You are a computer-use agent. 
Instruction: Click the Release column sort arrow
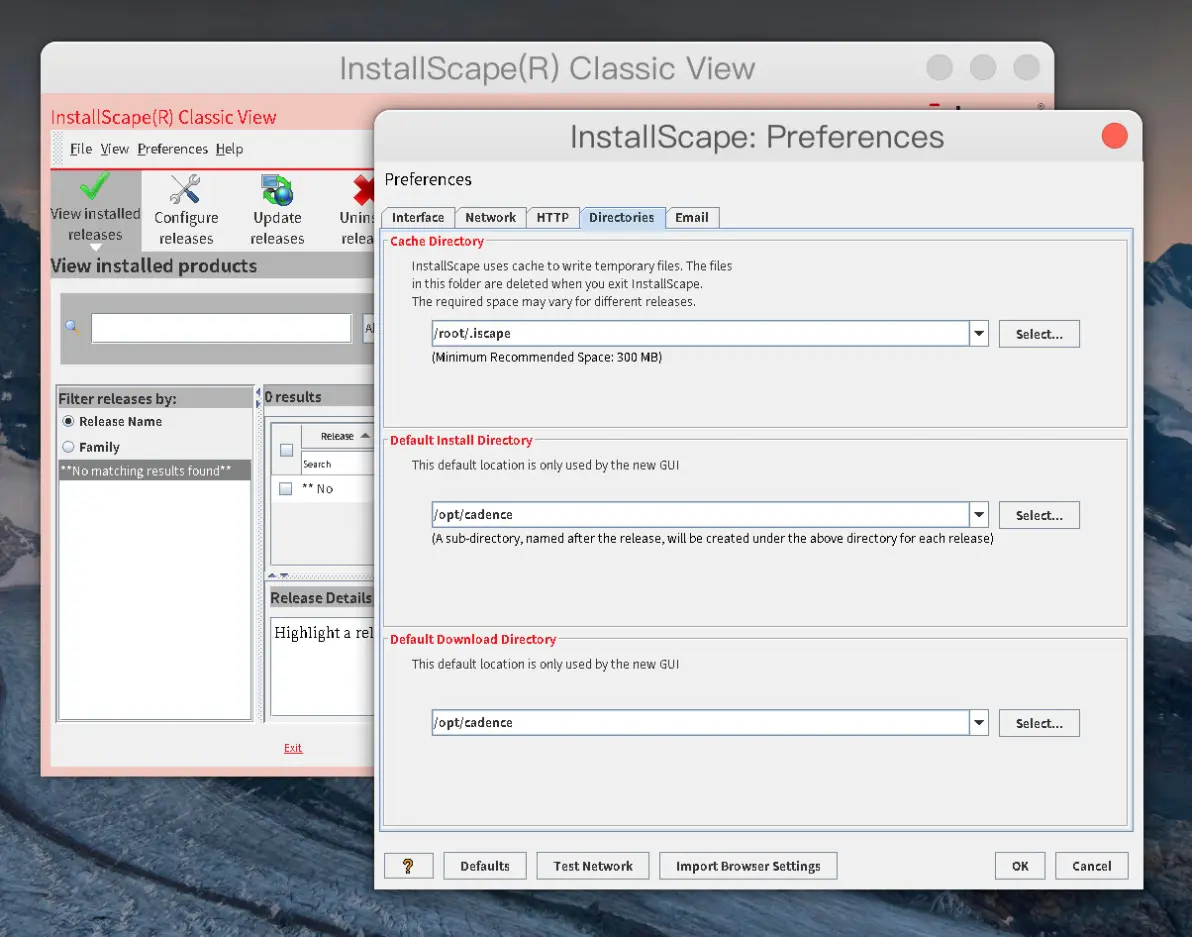coord(365,435)
